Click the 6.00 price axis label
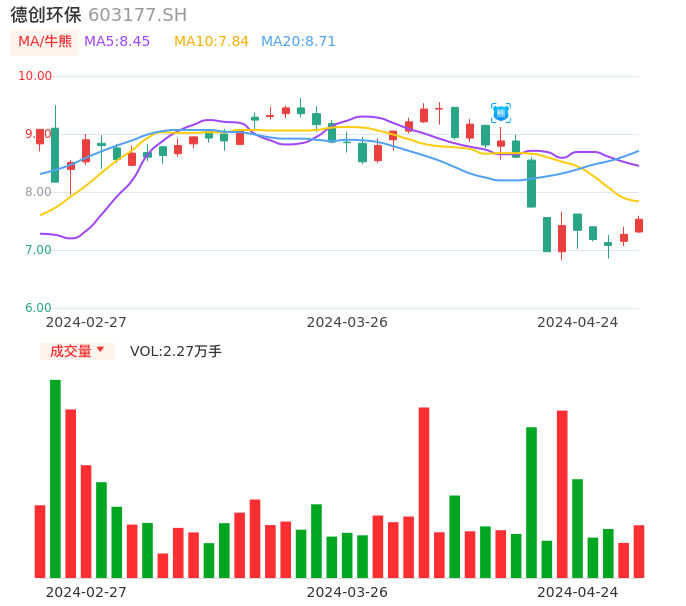 pyautogui.click(x=39, y=308)
